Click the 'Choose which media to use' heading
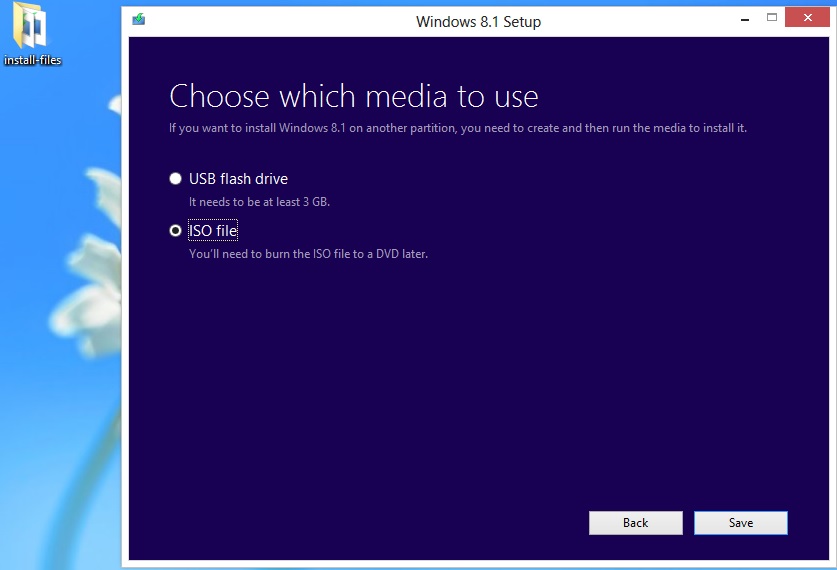837x570 pixels. coord(353,97)
